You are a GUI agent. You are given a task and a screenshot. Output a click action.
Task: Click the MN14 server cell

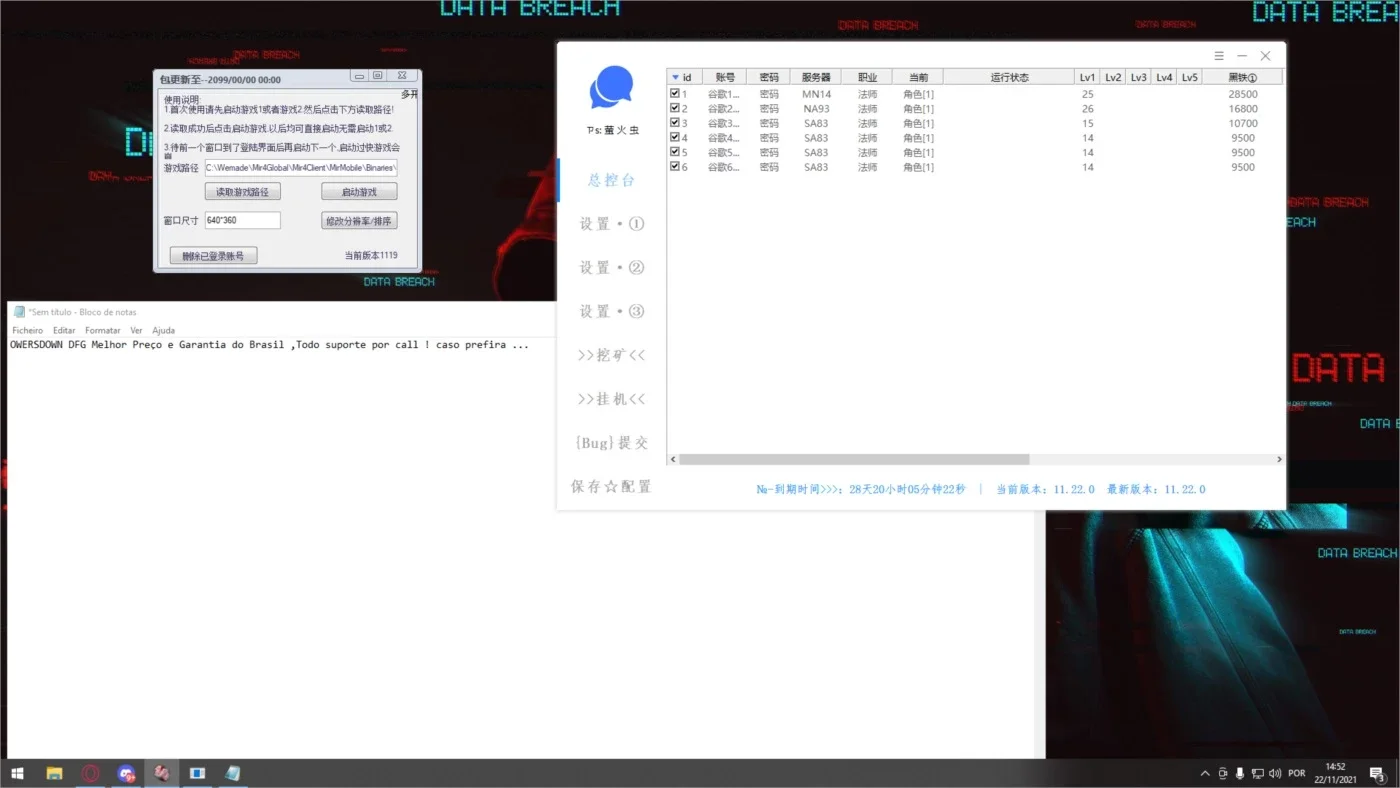(816, 94)
